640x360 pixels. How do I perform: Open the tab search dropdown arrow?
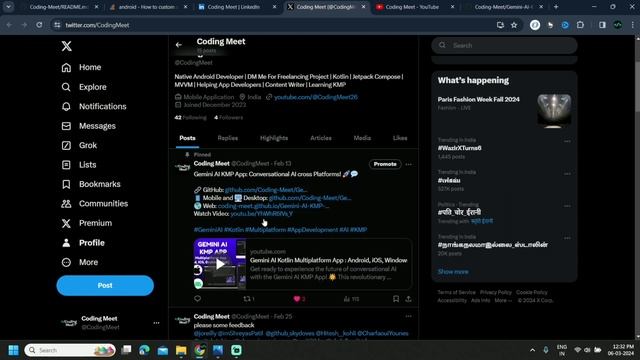point(8,7)
